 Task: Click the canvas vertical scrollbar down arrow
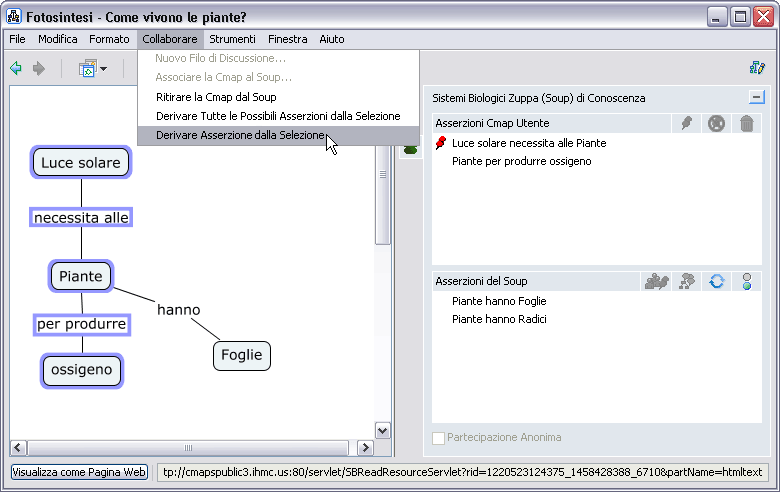pos(382,430)
